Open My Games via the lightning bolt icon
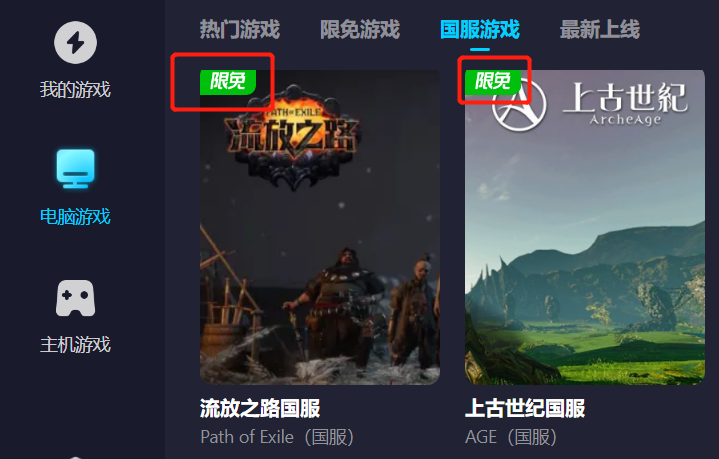The height and width of the screenshot is (459, 719). pos(75,43)
